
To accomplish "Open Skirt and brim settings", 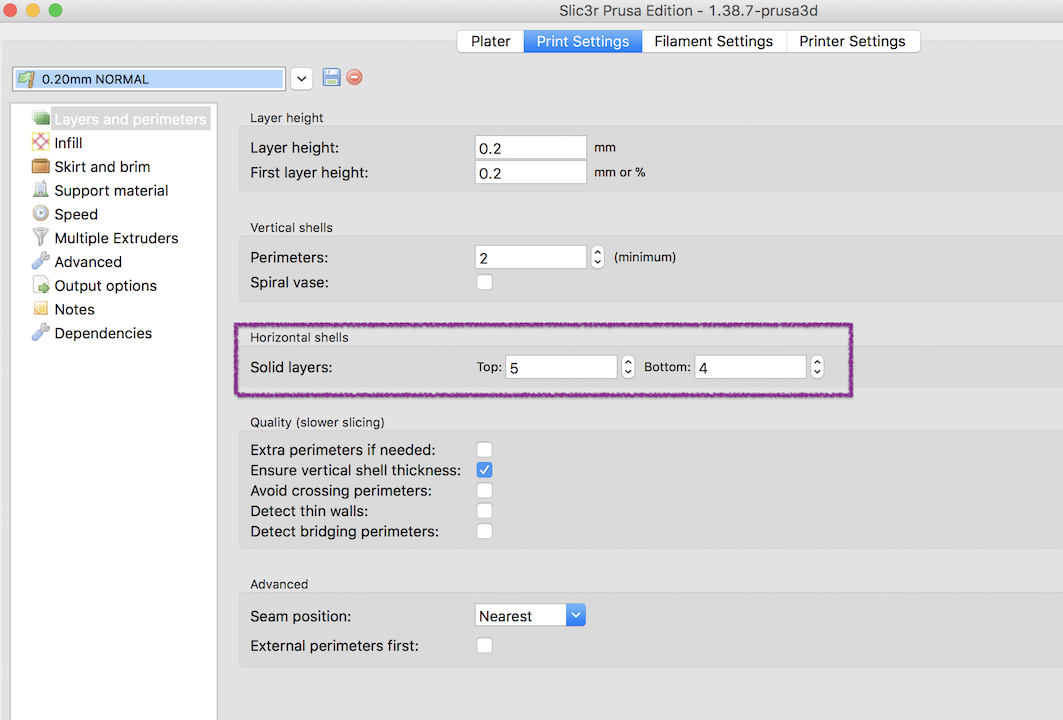I will [101, 167].
